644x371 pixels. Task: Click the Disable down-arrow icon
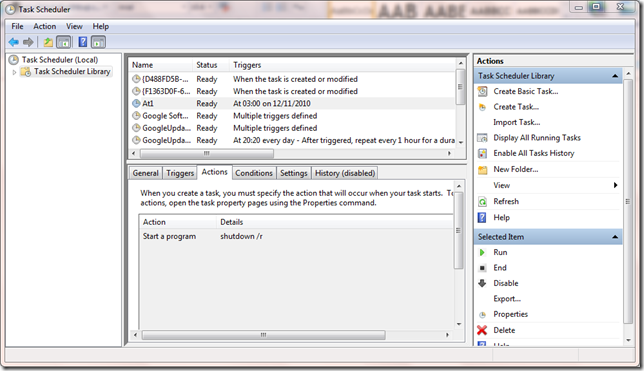point(483,283)
